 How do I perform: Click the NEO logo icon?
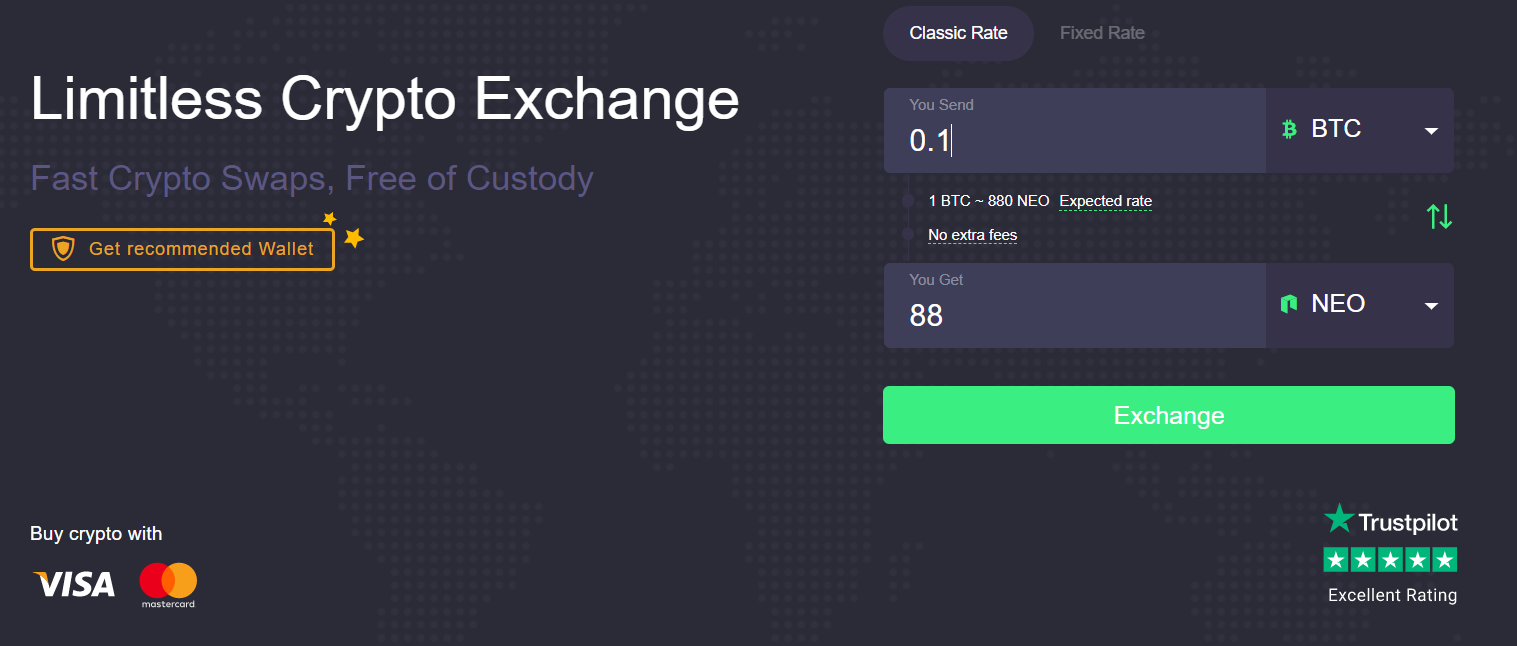pos(1289,304)
